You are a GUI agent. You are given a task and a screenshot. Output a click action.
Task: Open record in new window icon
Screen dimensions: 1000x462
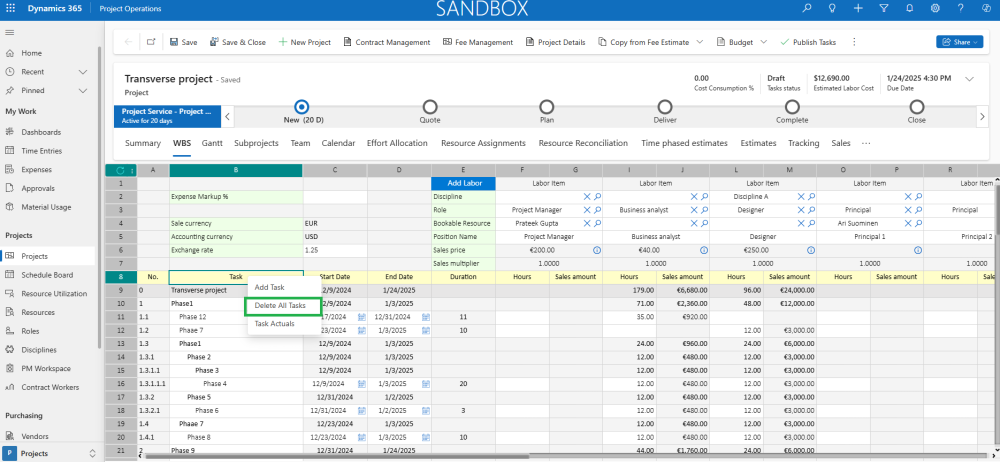[x=151, y=42]
